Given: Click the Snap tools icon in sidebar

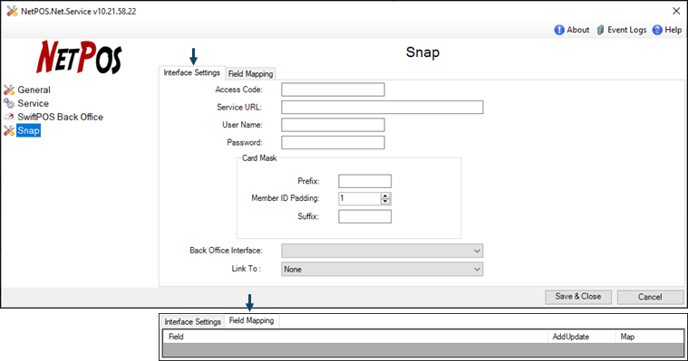Looking at the screenshot, I should coord(9,131).
